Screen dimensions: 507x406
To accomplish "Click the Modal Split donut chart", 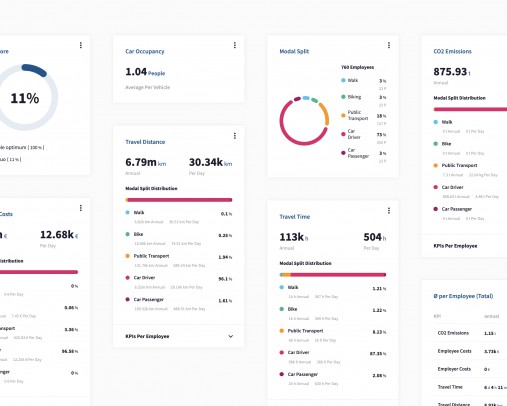I will (x=304, y=121).
